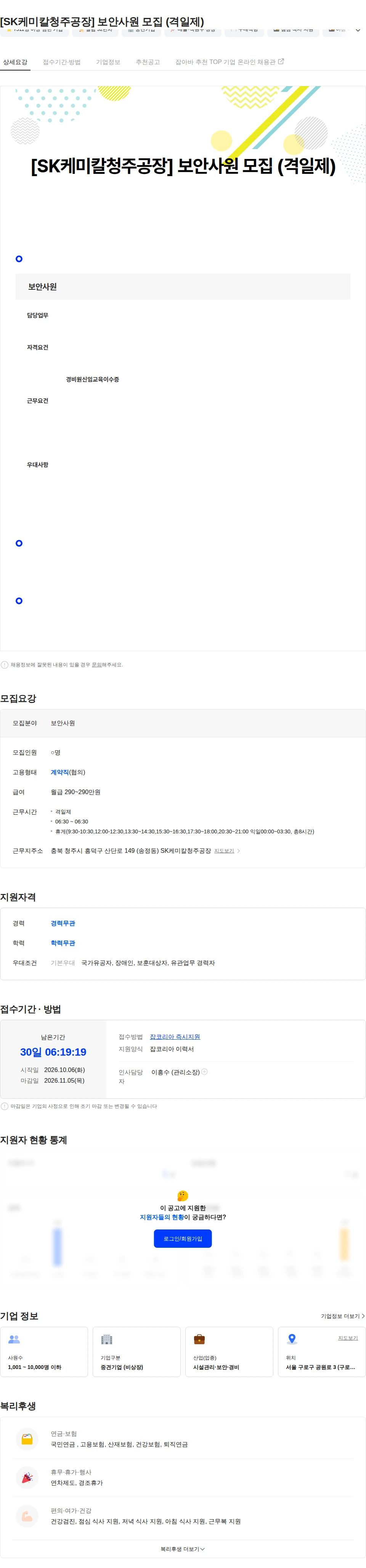Click the 위치 map pin icon

[292, 1339]
